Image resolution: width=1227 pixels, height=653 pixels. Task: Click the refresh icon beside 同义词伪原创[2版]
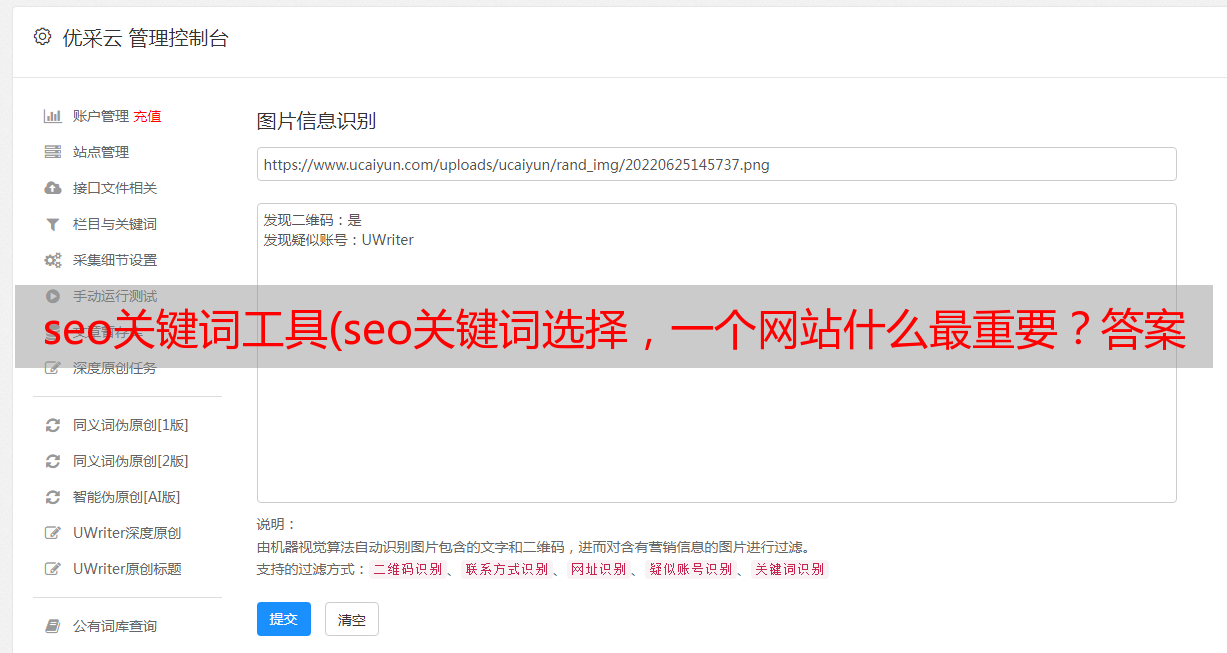click(53, 461)
